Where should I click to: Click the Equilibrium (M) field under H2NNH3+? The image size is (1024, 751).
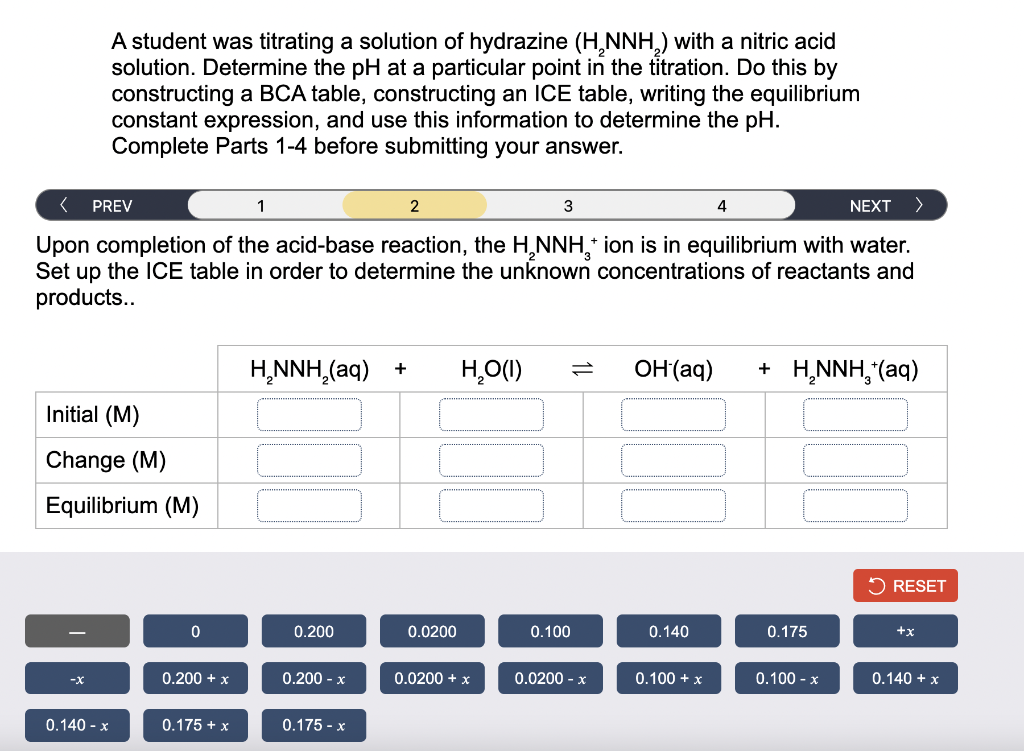click(855, 506)
